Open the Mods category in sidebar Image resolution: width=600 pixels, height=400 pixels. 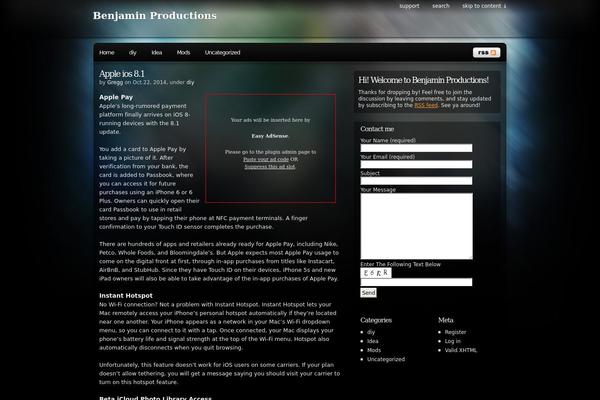point(374,350)
